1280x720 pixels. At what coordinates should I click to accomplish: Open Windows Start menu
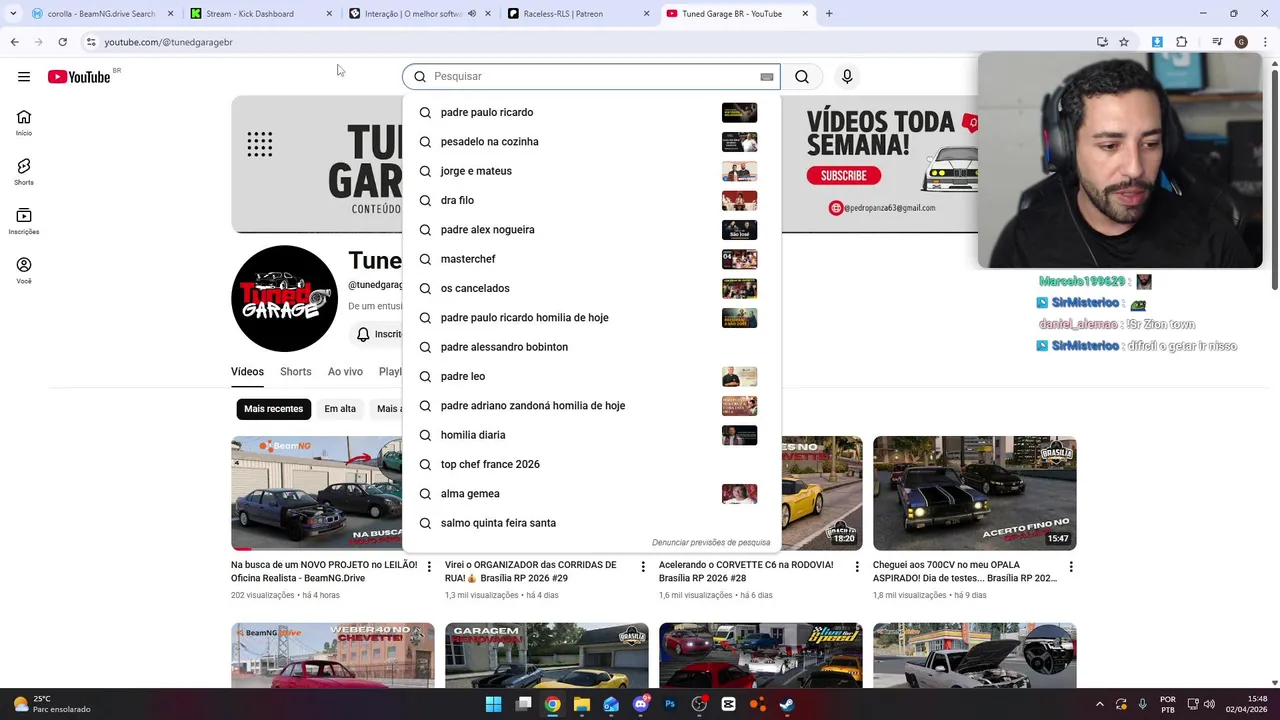[x=493, y=704]
